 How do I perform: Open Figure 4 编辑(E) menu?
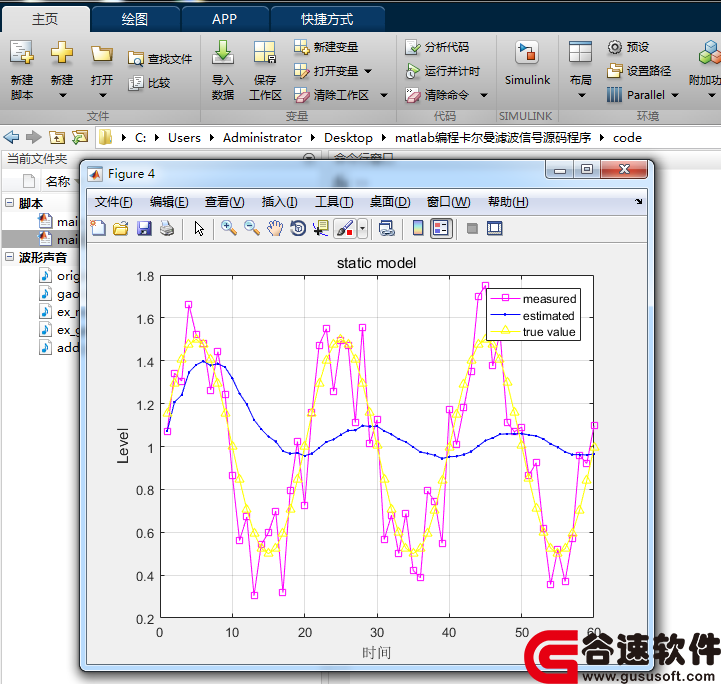pyautogui.click(x=169, y=202)
